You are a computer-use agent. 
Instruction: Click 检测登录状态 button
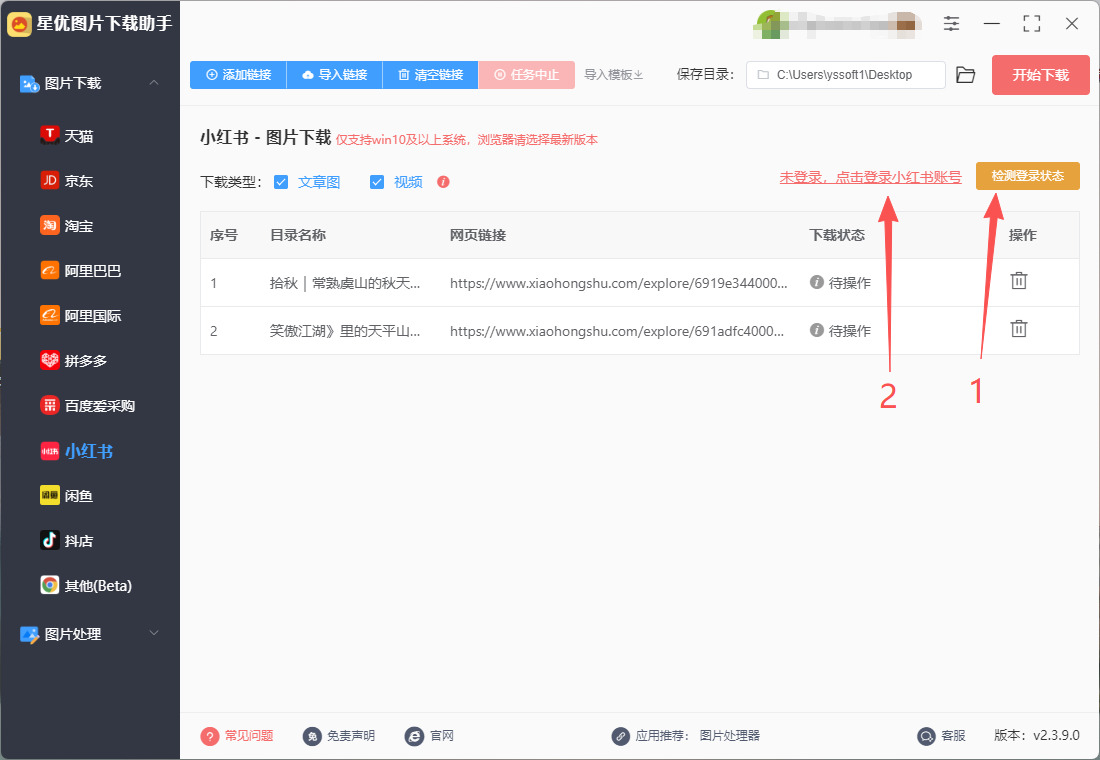(1028, 175)
